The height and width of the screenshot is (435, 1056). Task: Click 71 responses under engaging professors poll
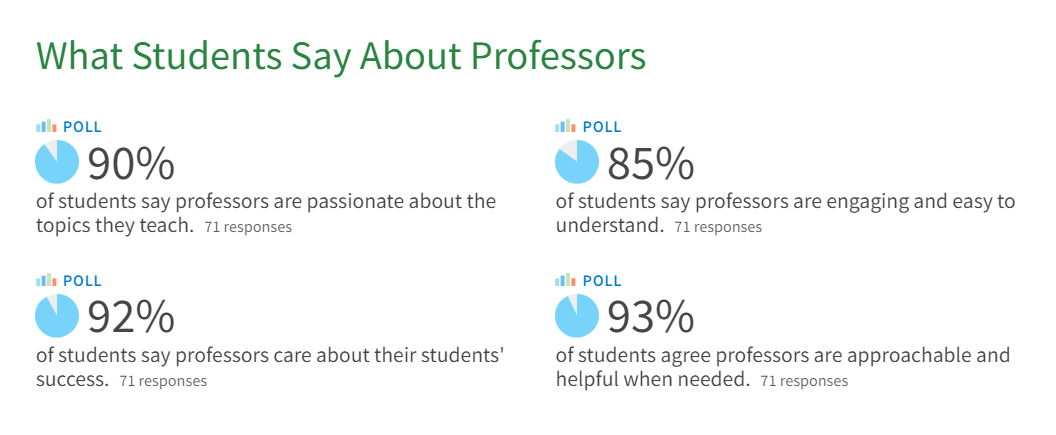pyautogui.click(x=718, y=227)
